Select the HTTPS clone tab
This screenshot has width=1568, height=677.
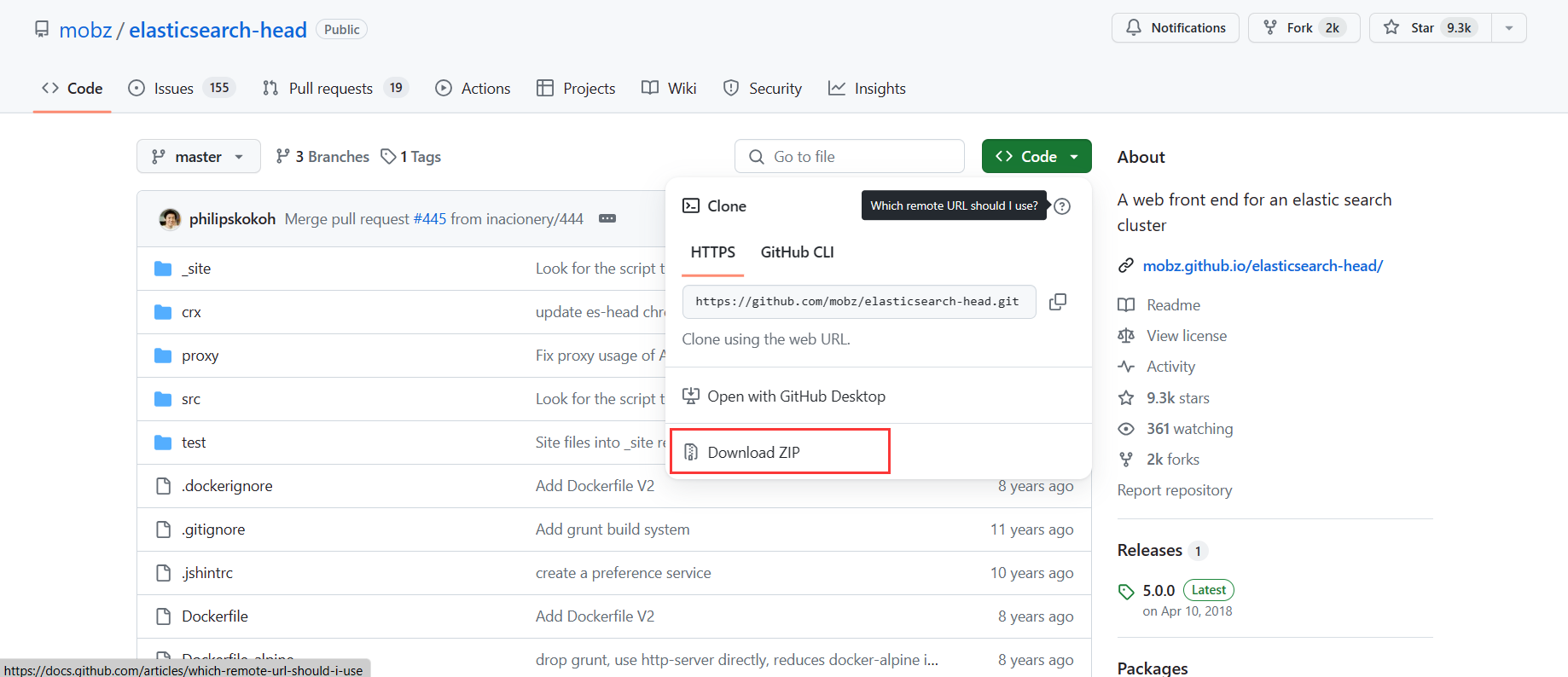pos(713,252)
